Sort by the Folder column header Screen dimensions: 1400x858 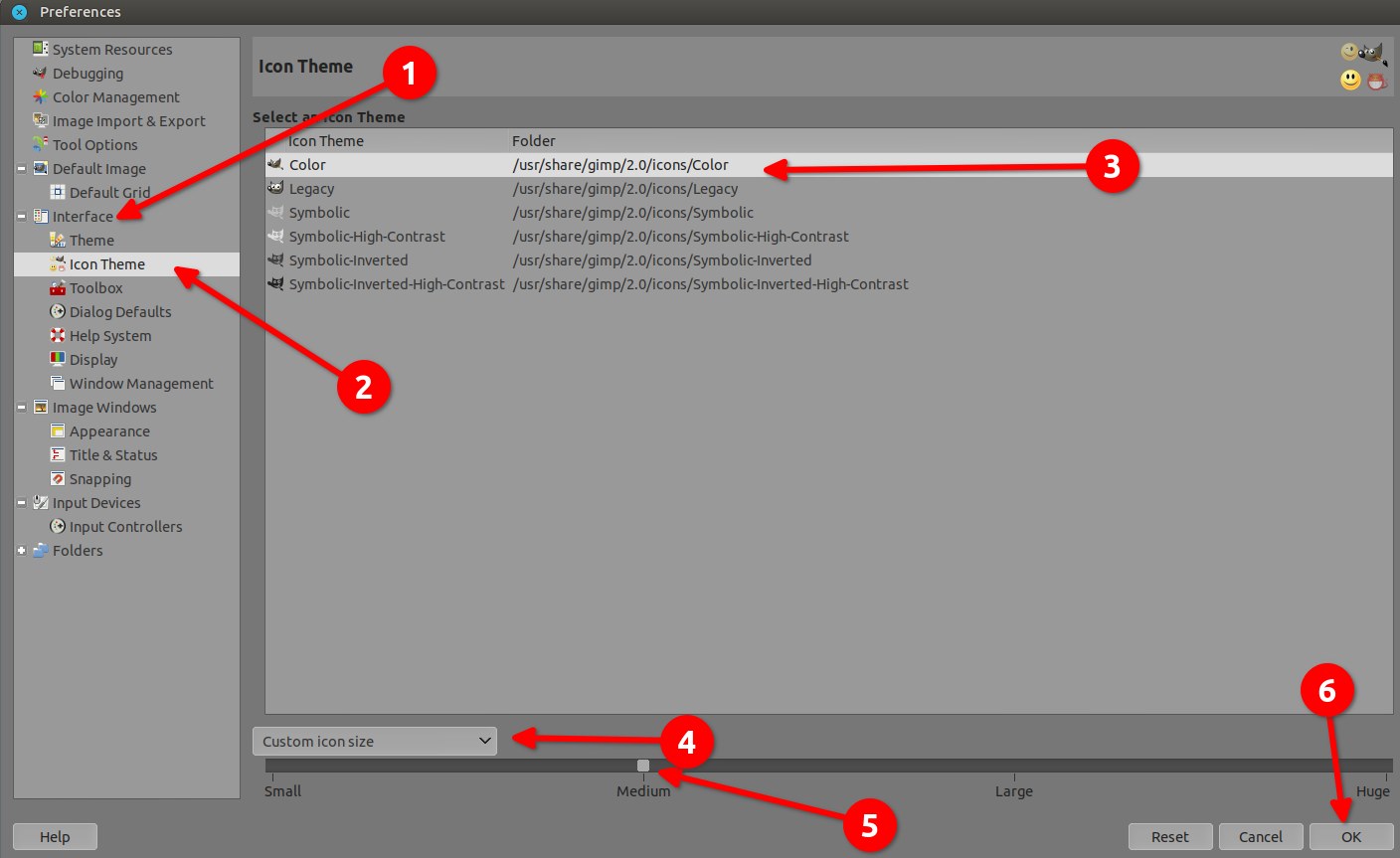tap(951, 141)
